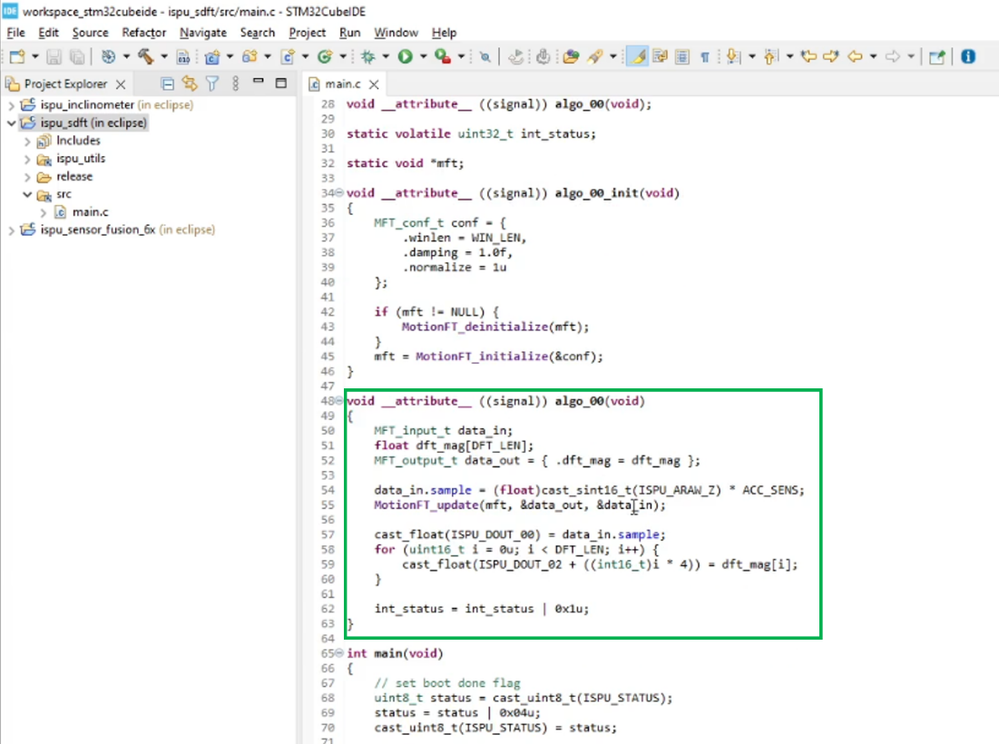The width and height of the screenshot is (999, 744).
Task: Click the New file toolbar icon
Action: tap(17, 57)
